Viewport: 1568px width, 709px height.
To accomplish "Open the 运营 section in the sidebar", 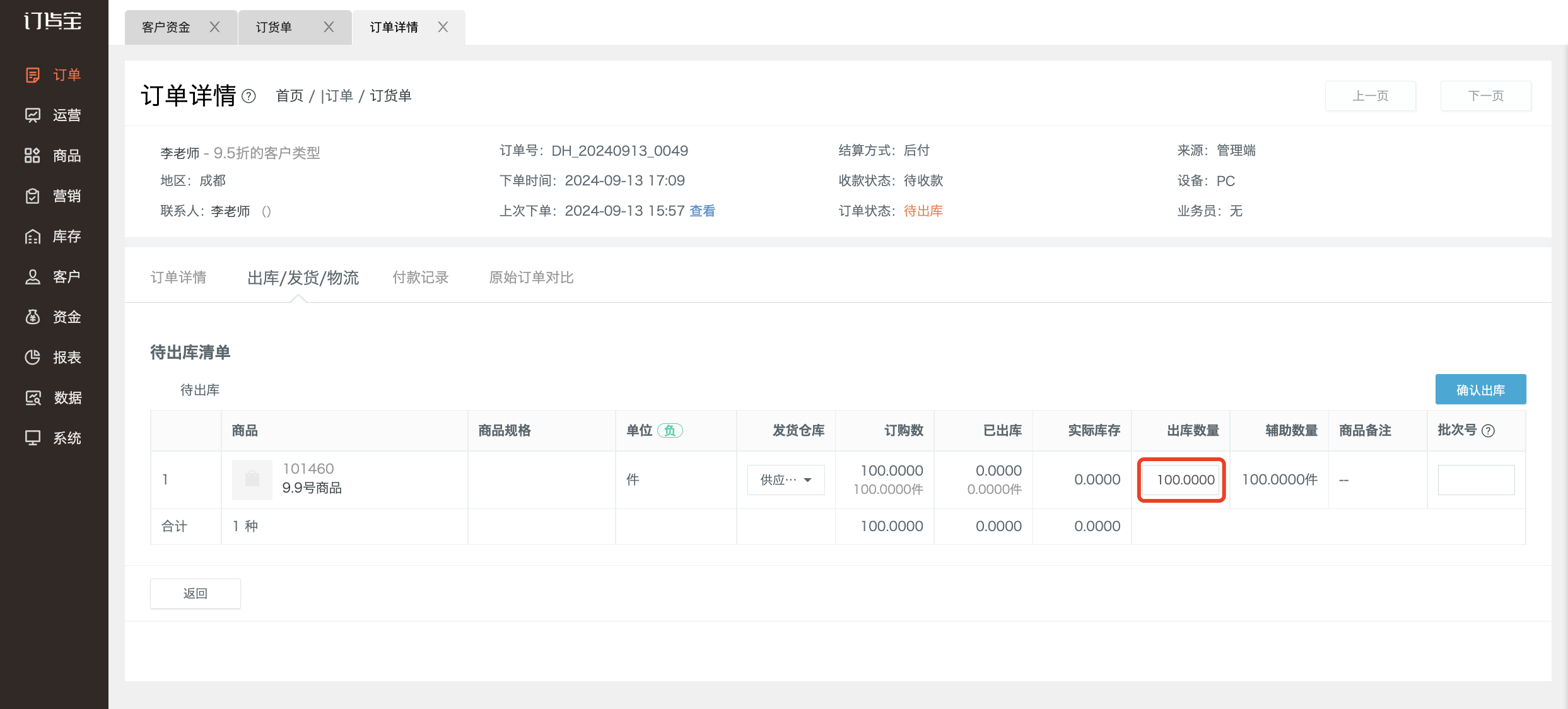I will pos(53,115).
